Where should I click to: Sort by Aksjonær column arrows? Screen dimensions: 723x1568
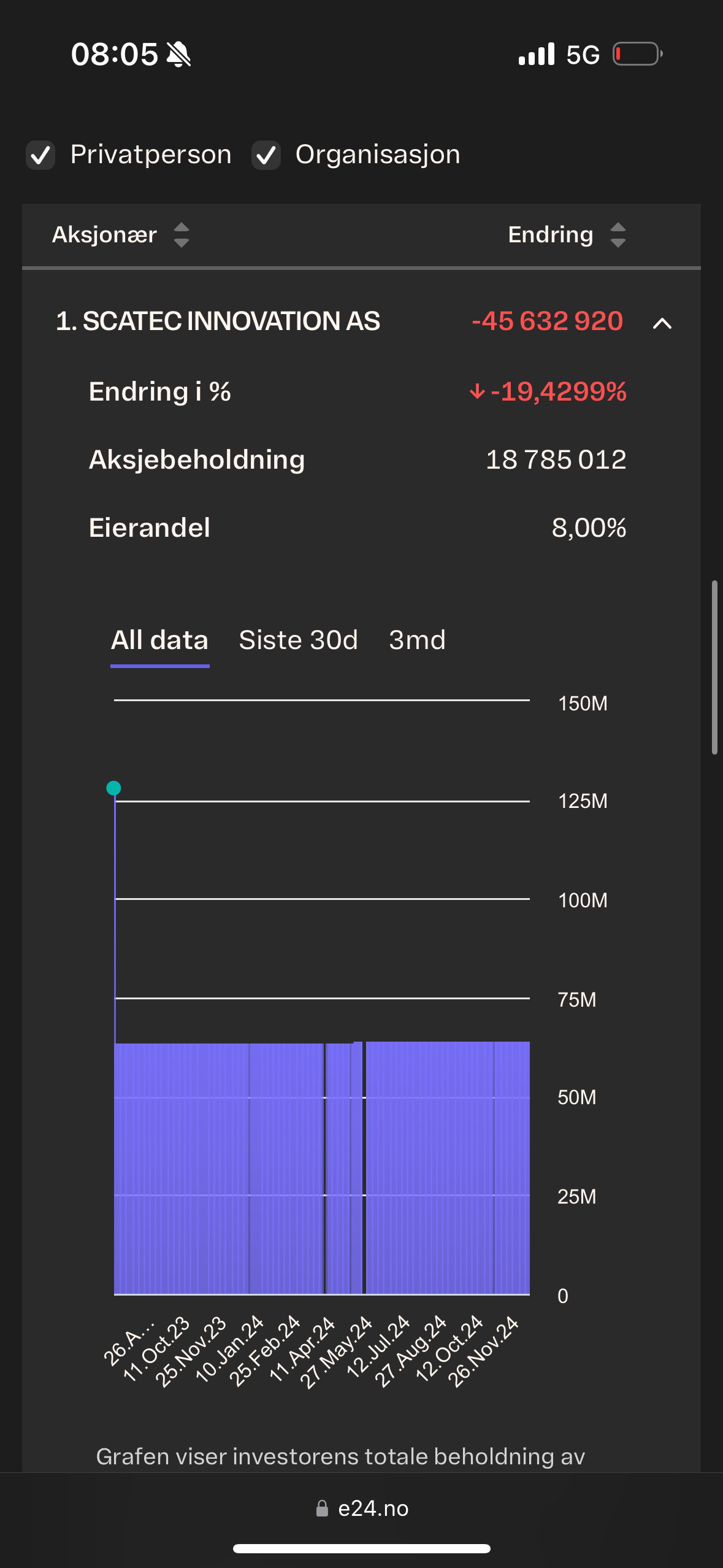(182, 235)
